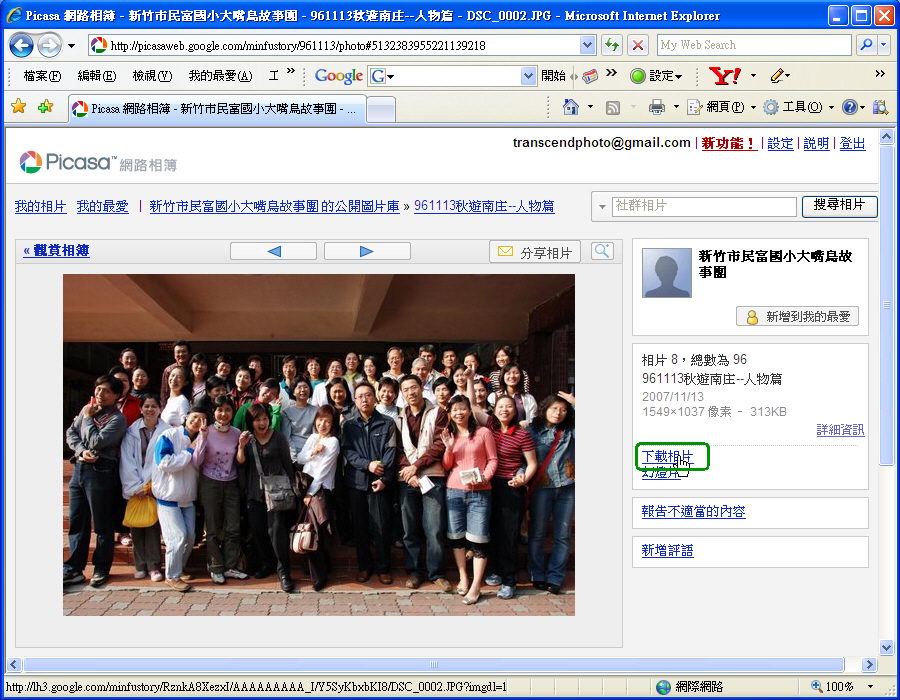
Task: Click the Research icon at toolbar end
Action: click(x=880, y=107)
